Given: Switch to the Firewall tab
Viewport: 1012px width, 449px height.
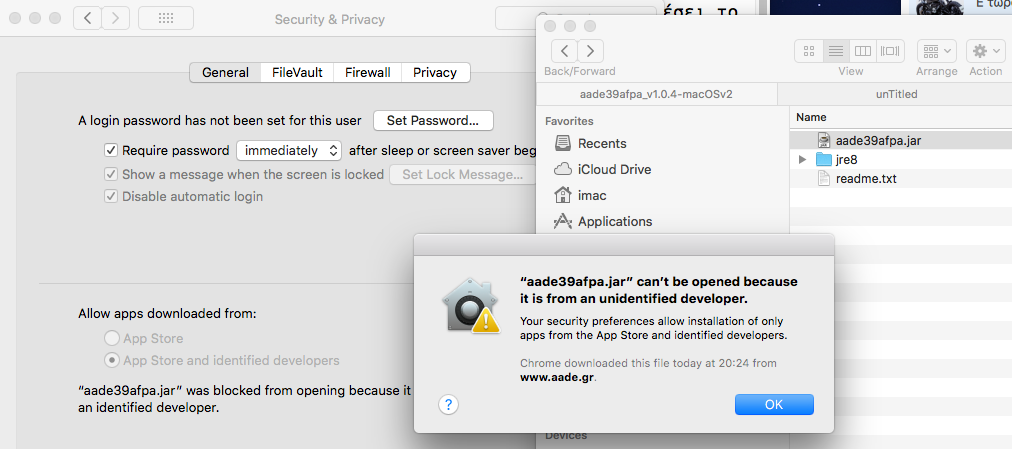Looking at the screenshot, I should 367,72.
